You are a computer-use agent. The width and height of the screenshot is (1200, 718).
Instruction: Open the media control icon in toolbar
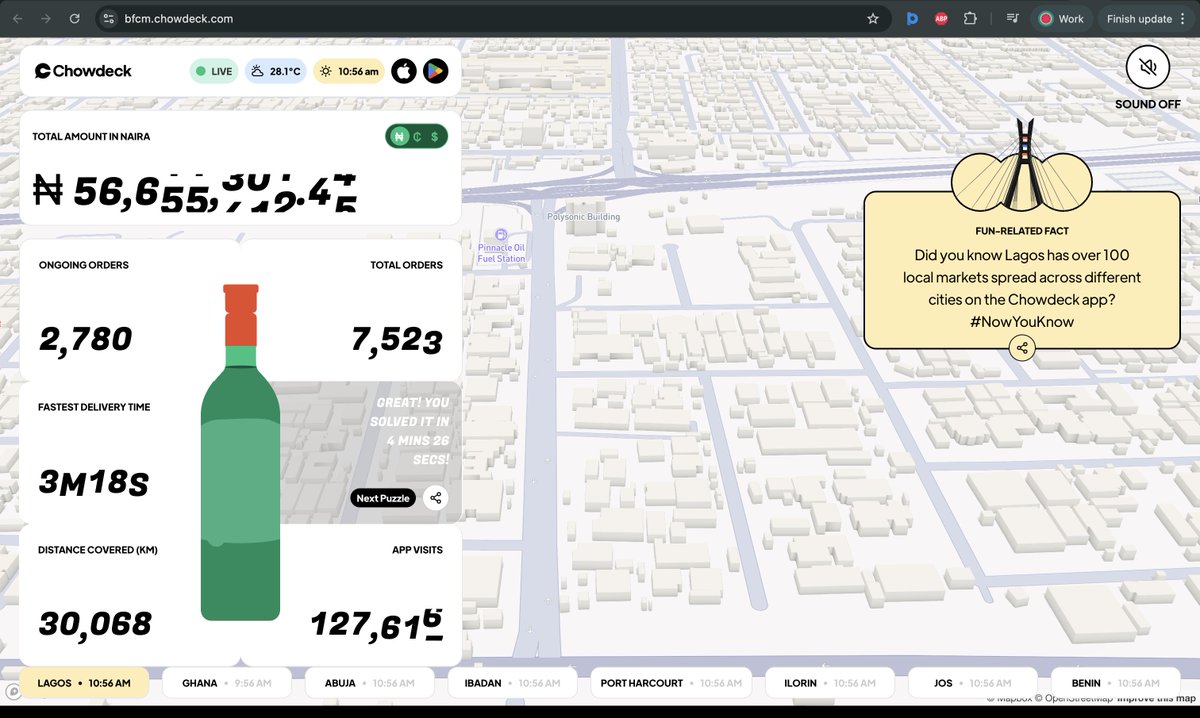(1012, 18)
